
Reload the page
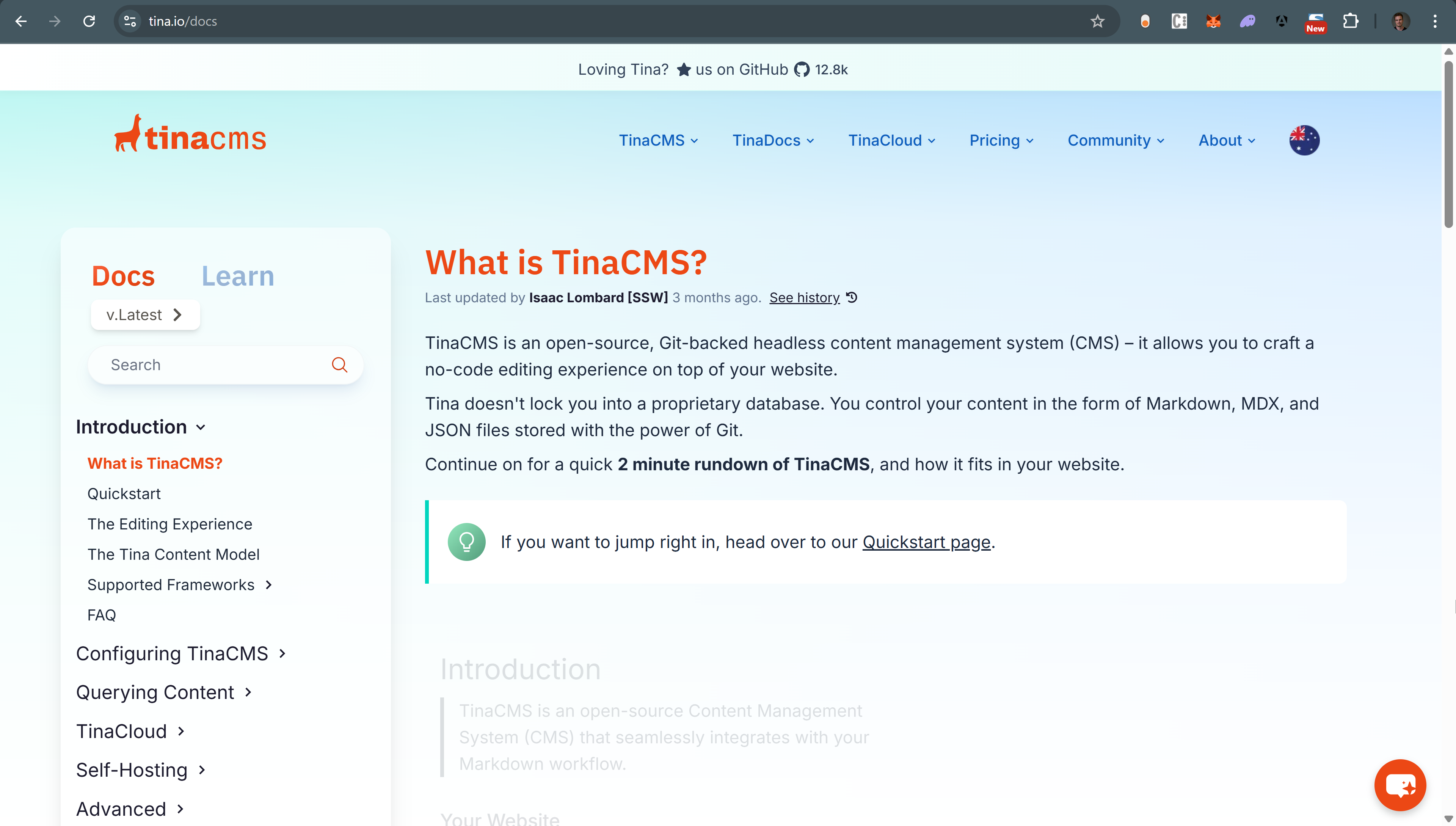(89, 22)
